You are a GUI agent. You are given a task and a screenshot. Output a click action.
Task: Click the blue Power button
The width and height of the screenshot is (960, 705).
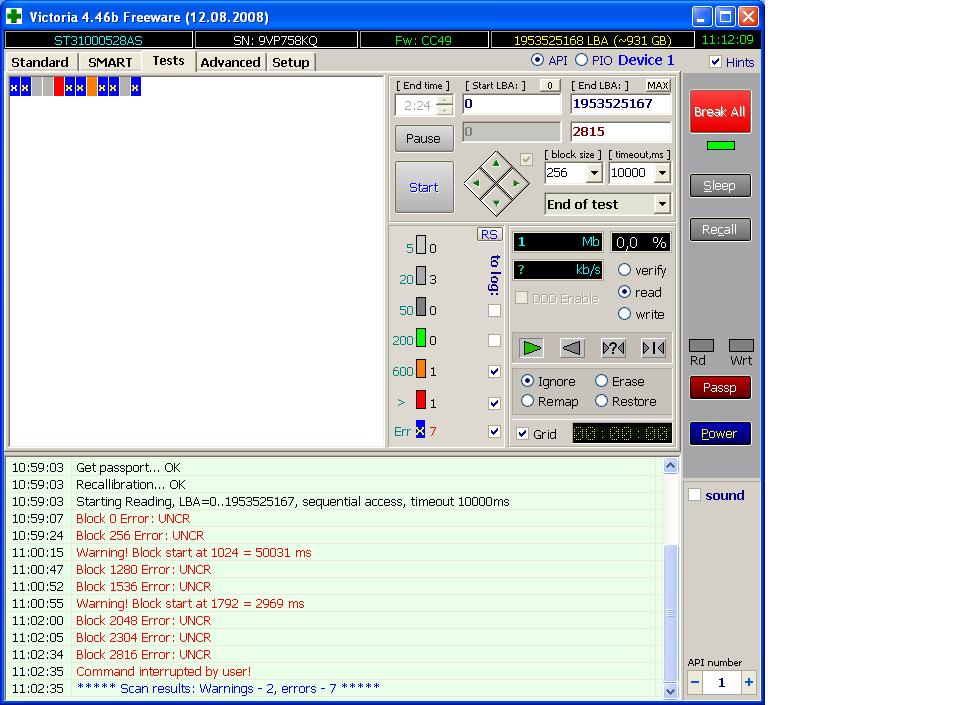pyautogui.click(x=720, y=433)
